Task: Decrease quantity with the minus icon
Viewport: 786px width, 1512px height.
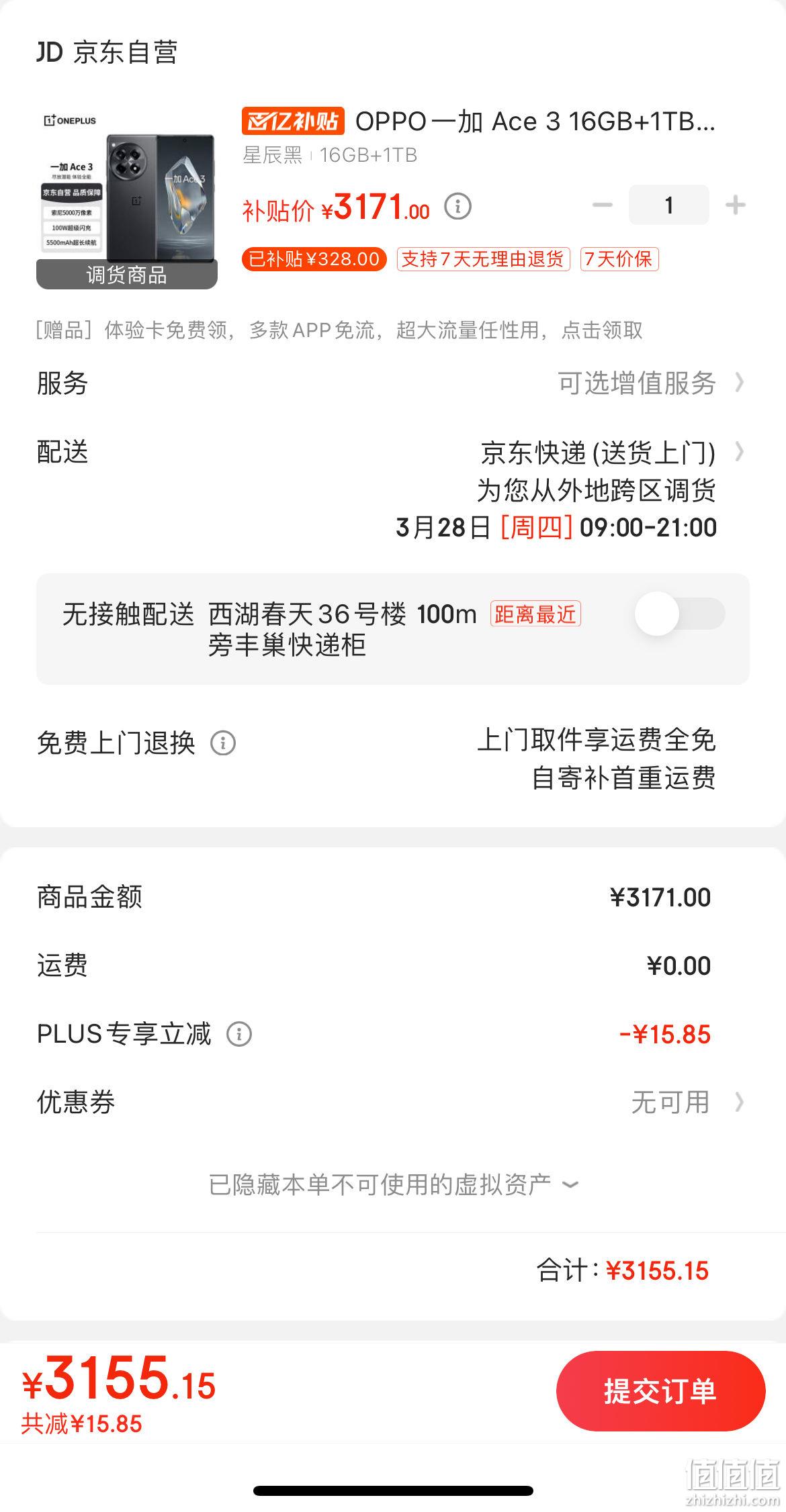Action: tap(603, 205)
